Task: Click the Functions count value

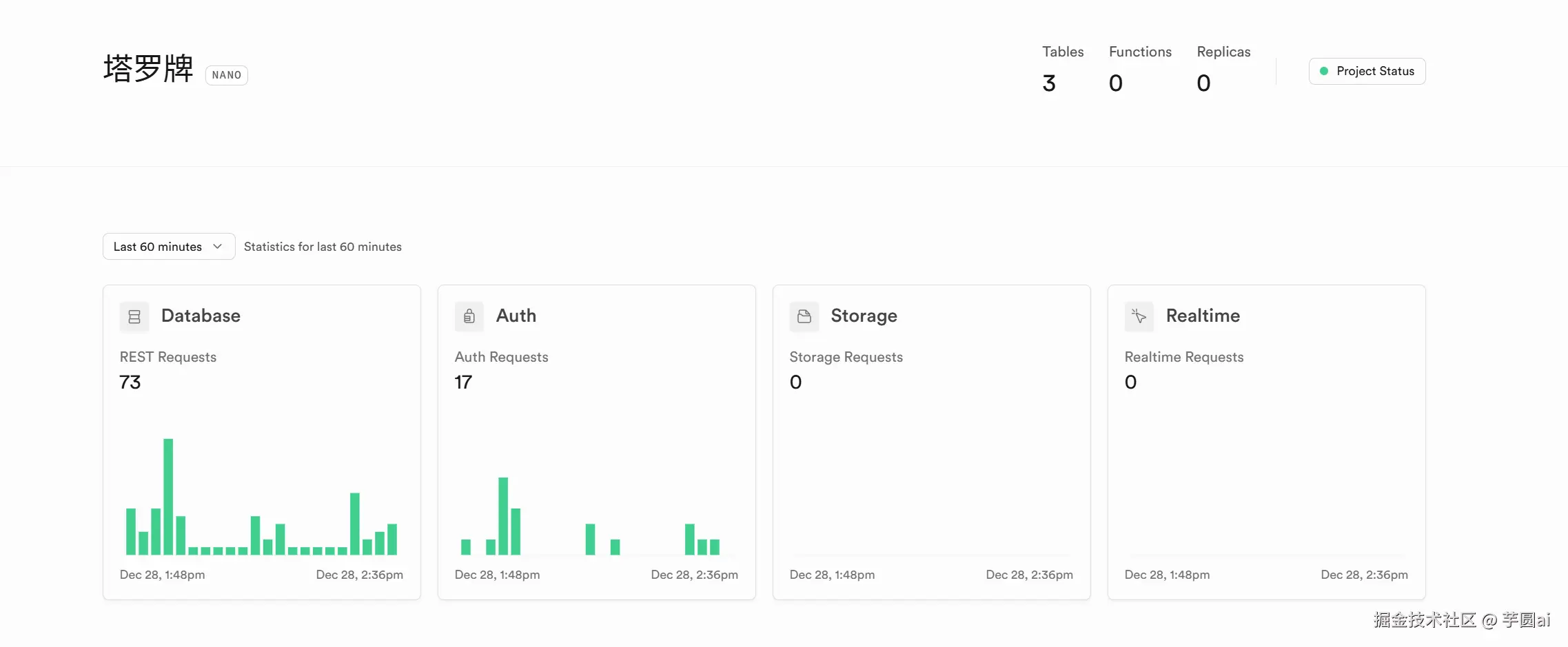Action: point(1116,83)
